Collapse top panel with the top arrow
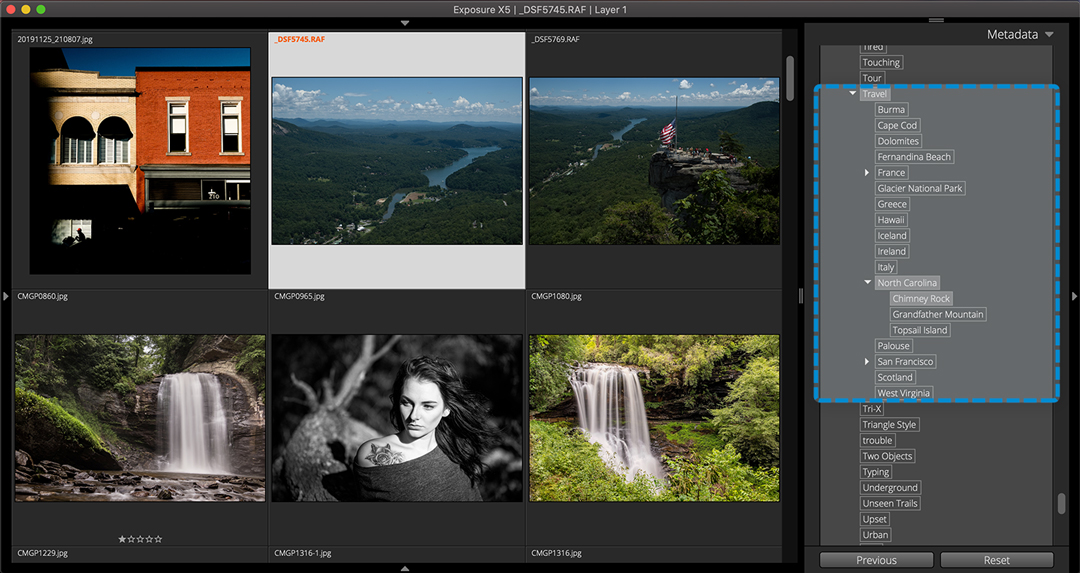 [x=405, y=23]
